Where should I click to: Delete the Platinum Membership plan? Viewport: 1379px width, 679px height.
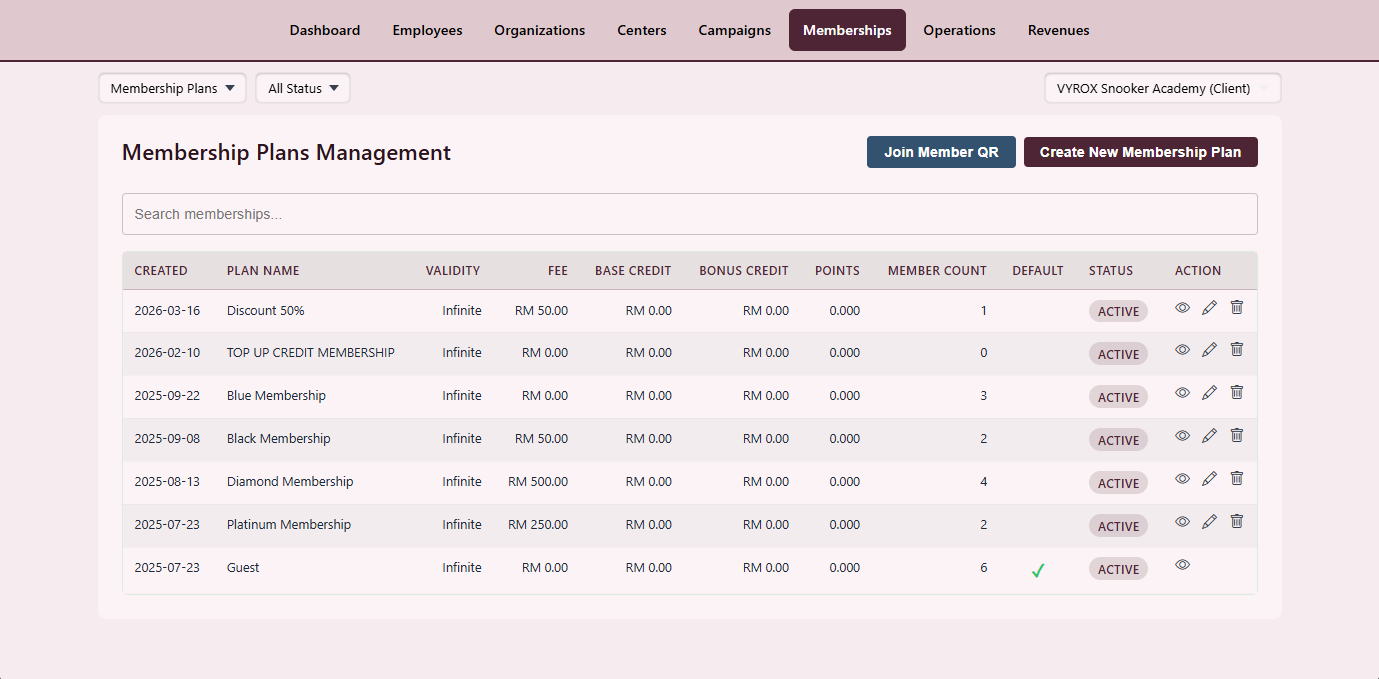pos(1236,522)
